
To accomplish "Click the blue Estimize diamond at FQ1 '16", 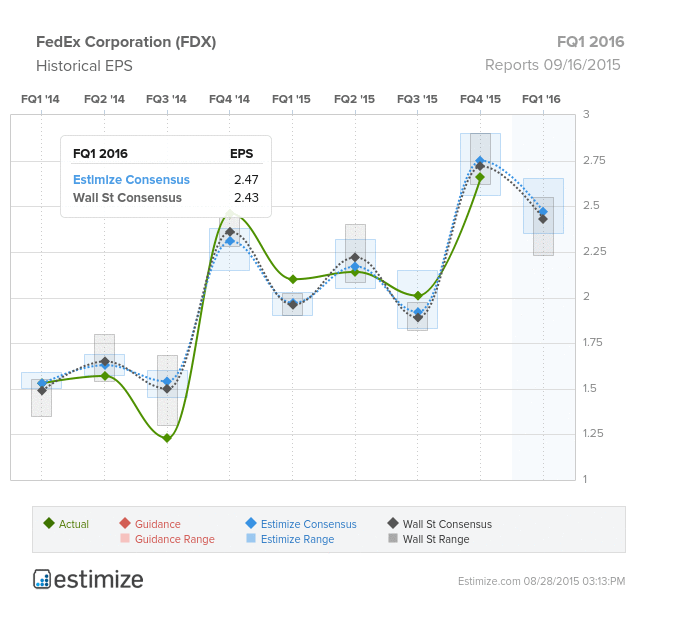I will coord(543,212).
